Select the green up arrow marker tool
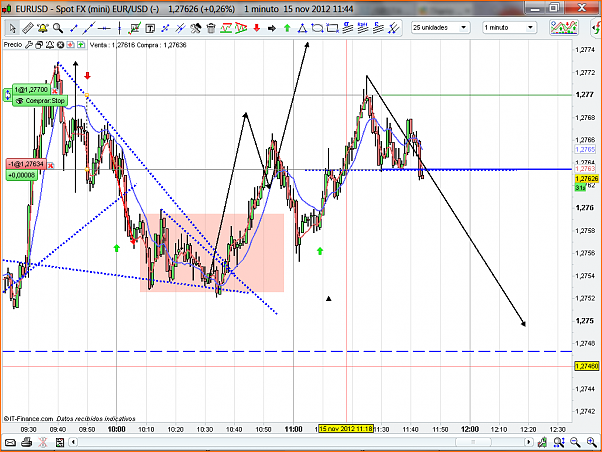The image size is (602, 452). (287, 28)
